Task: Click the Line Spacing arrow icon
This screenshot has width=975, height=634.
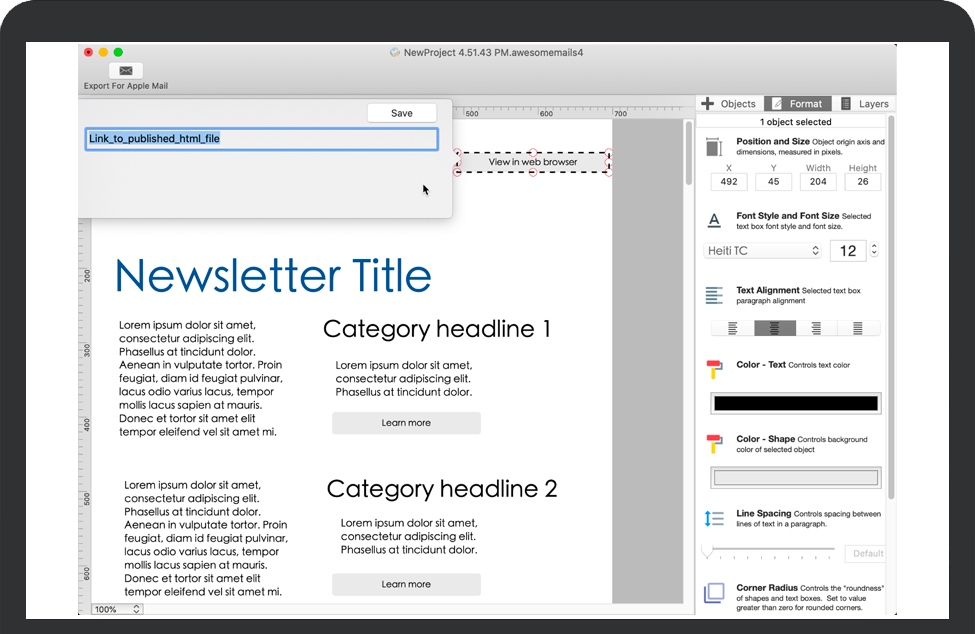Action: pos(713,517)
